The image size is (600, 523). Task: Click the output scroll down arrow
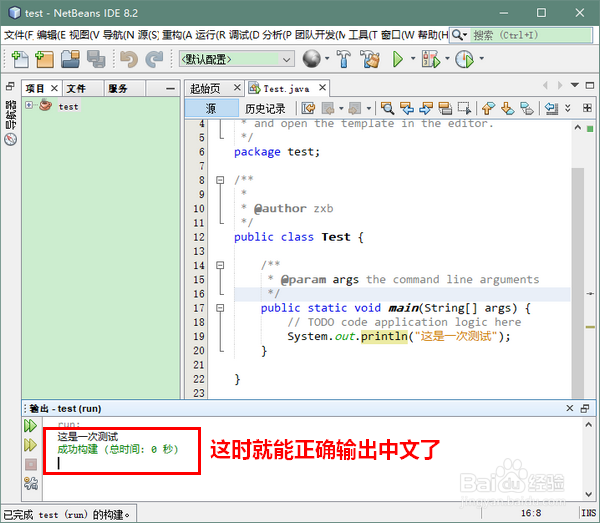(589, 494)
